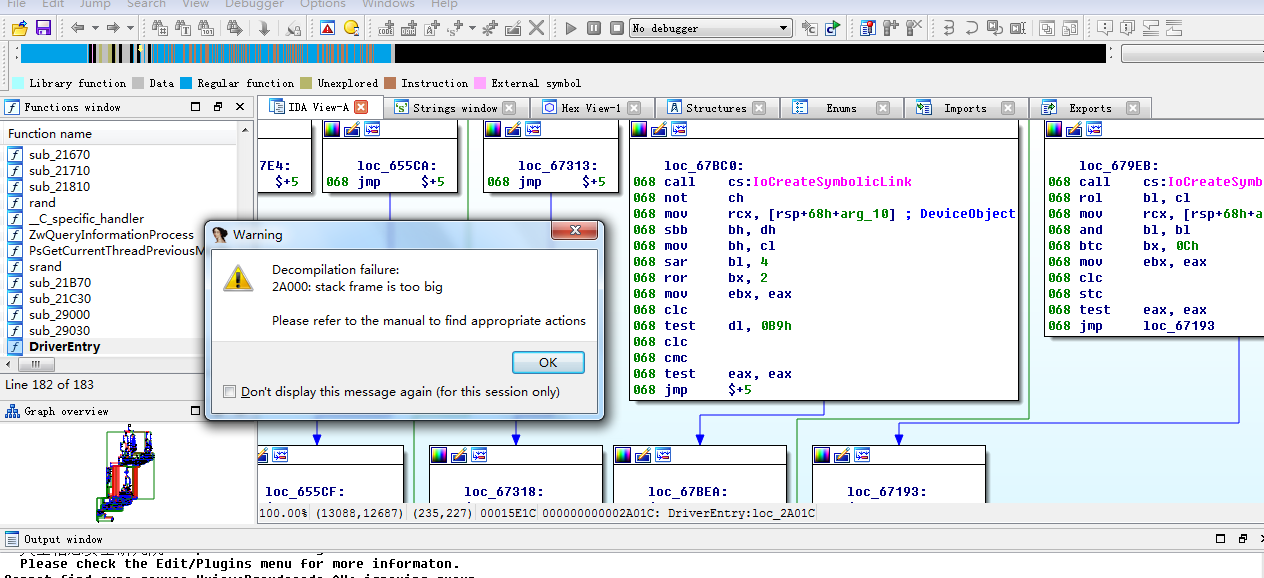Click the third header icon on loc_67BC0 node

(x=679, y=129)
